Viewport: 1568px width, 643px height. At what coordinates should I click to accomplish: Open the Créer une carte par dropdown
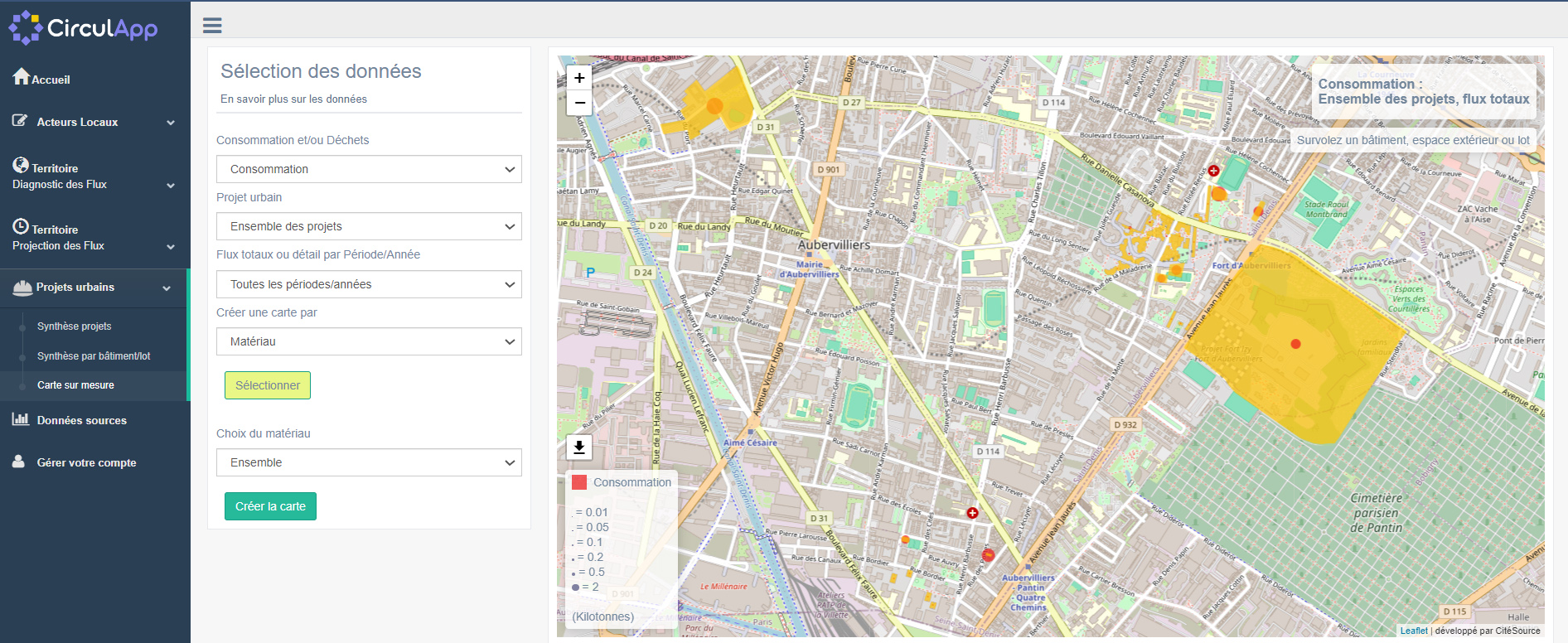pyautogui.click(x=369, y=341)
